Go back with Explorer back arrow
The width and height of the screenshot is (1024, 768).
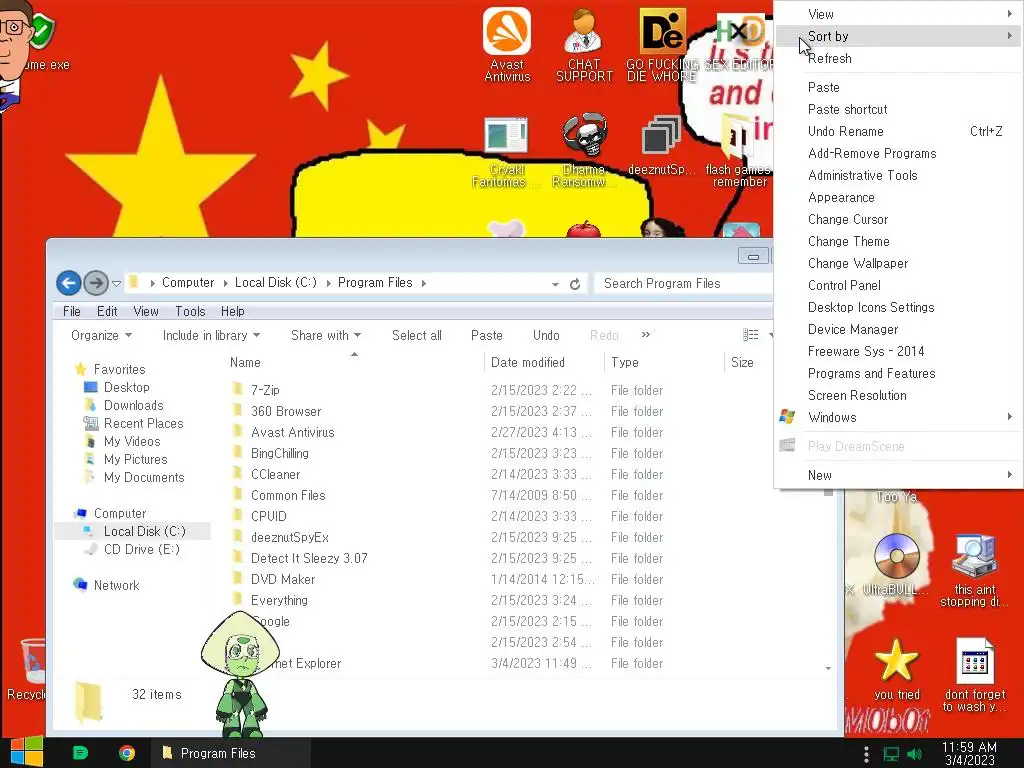[x=69, y=283]
